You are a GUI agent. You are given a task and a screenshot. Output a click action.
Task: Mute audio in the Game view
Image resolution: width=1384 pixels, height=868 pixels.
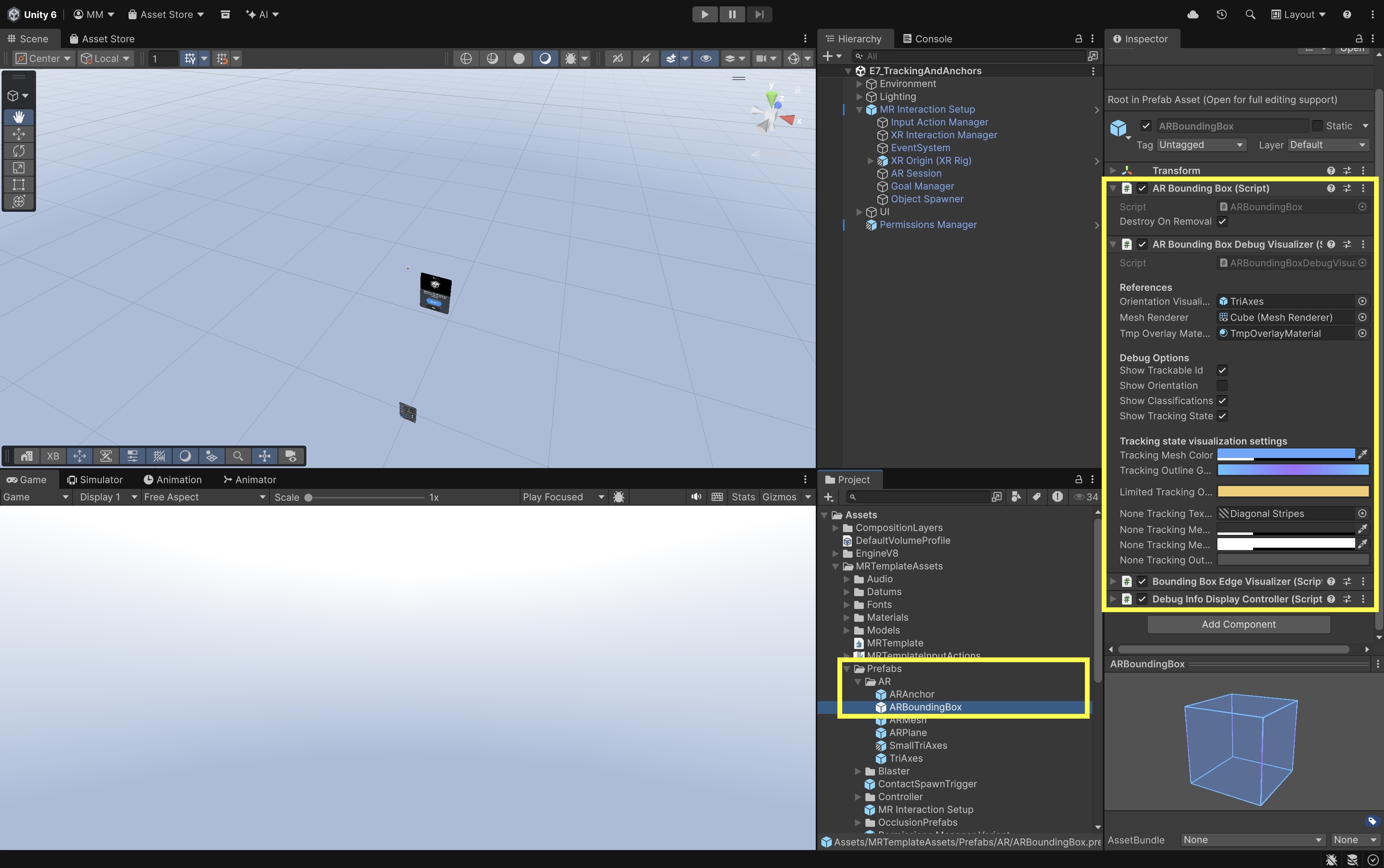click(696, 496)
